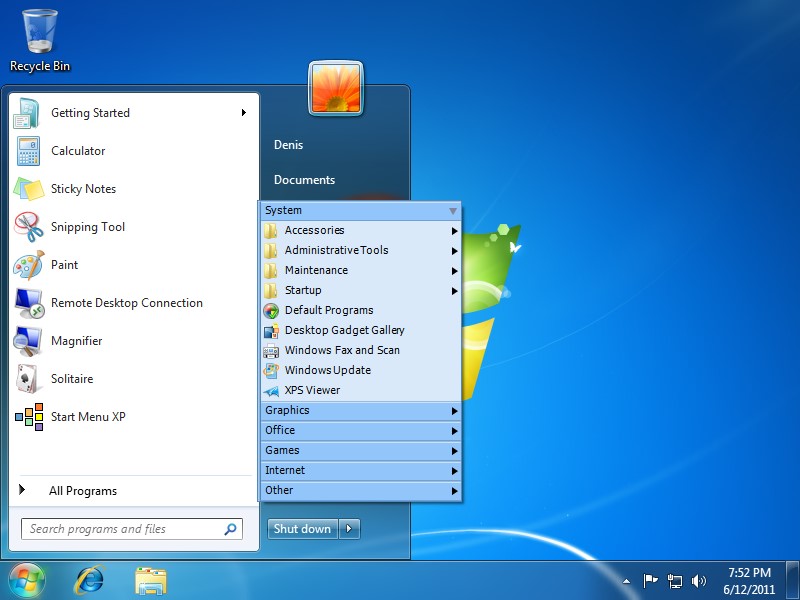800x600 pixels.
Task: Open the Internet category
Action: click(x=361, y=470)
